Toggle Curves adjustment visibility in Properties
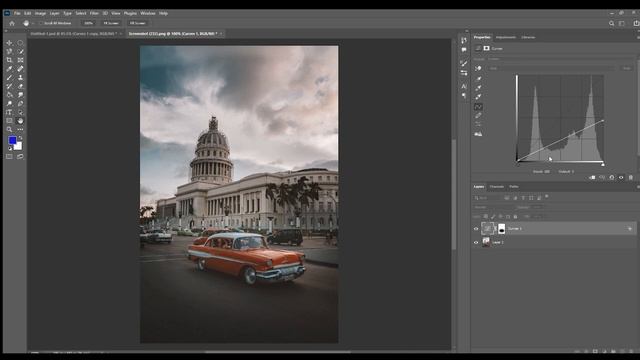 [x=621, y=178]
